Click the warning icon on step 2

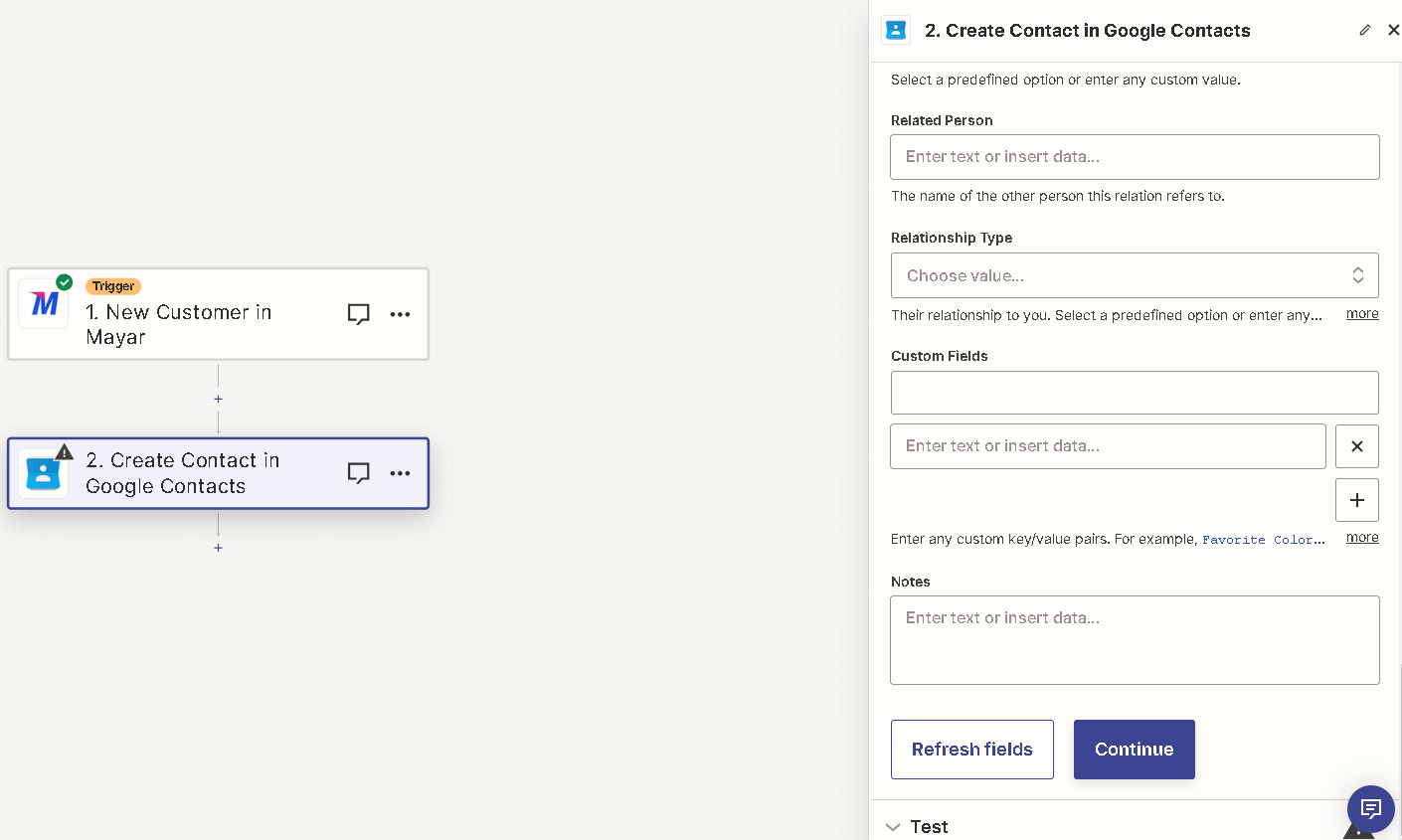(65, 452)
